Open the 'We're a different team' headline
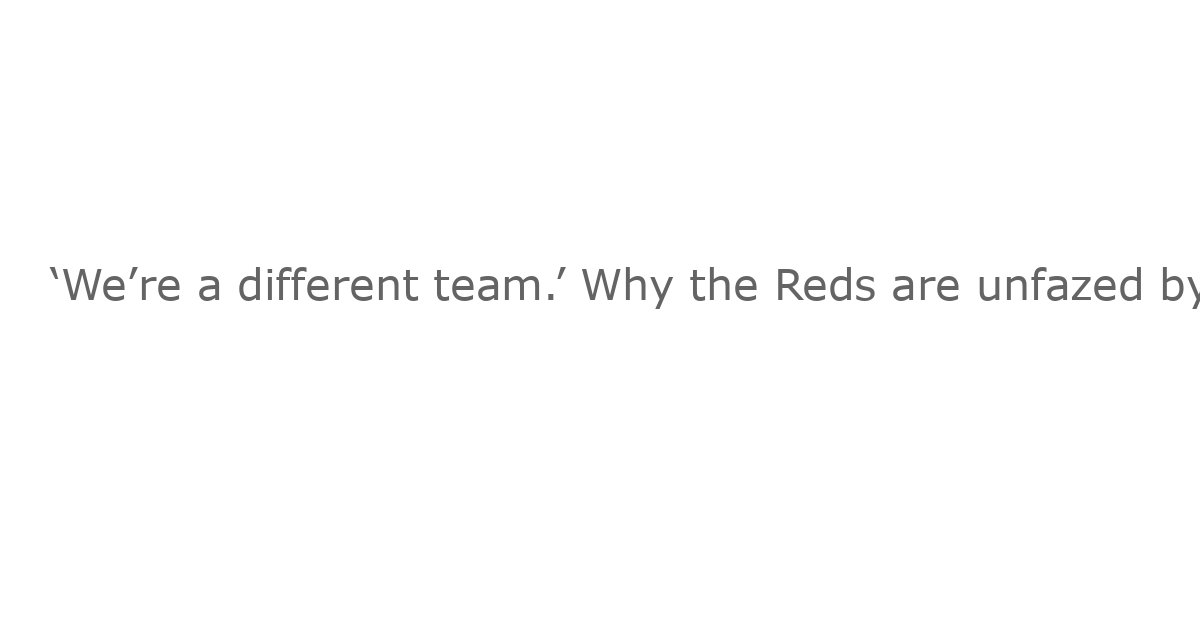Screen dimensions: 1200x630 [x=624, y=286]
